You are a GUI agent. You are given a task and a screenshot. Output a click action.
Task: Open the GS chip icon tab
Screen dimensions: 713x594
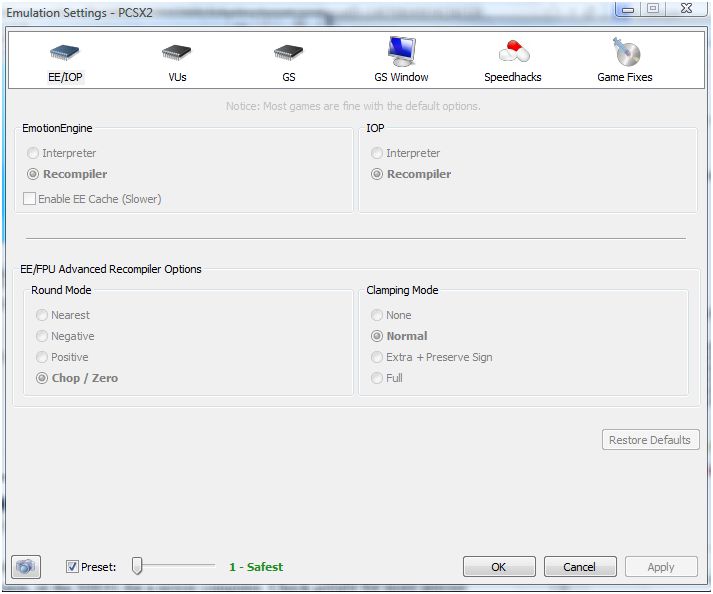[x=288, y=63]
